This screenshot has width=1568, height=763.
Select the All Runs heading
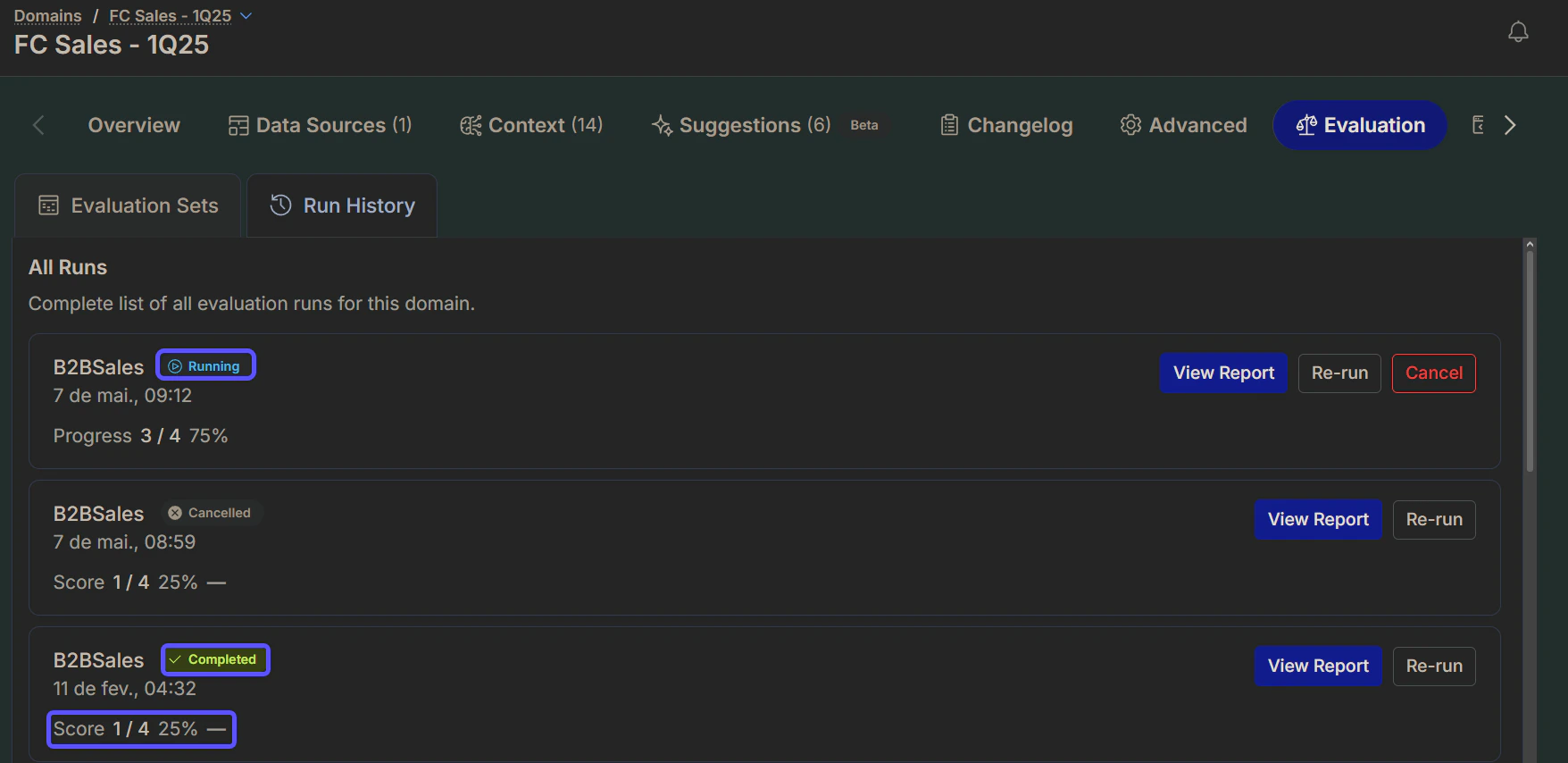(68, 267)
